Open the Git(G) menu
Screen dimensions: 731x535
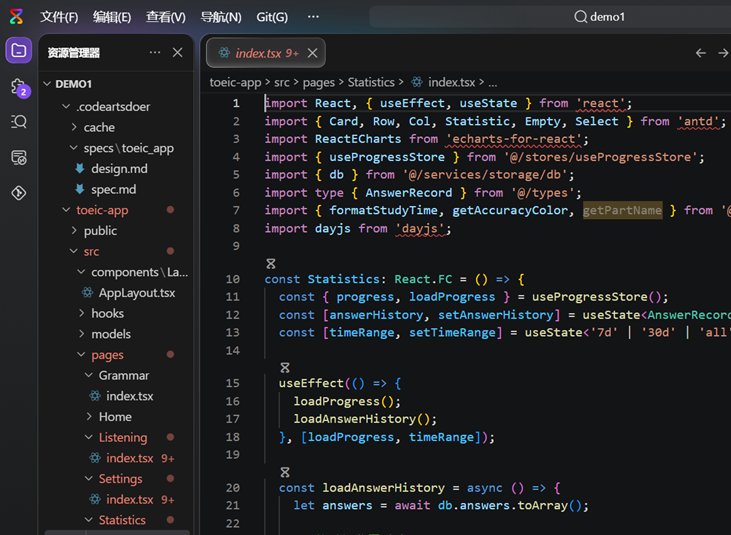tap(272, 17)
